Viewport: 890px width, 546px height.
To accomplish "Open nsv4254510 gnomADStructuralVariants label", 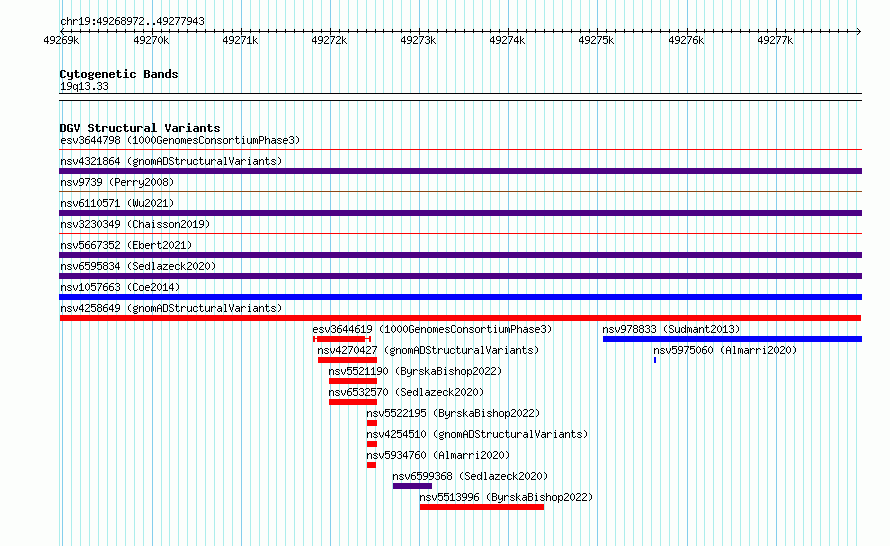I will point(477,434).
